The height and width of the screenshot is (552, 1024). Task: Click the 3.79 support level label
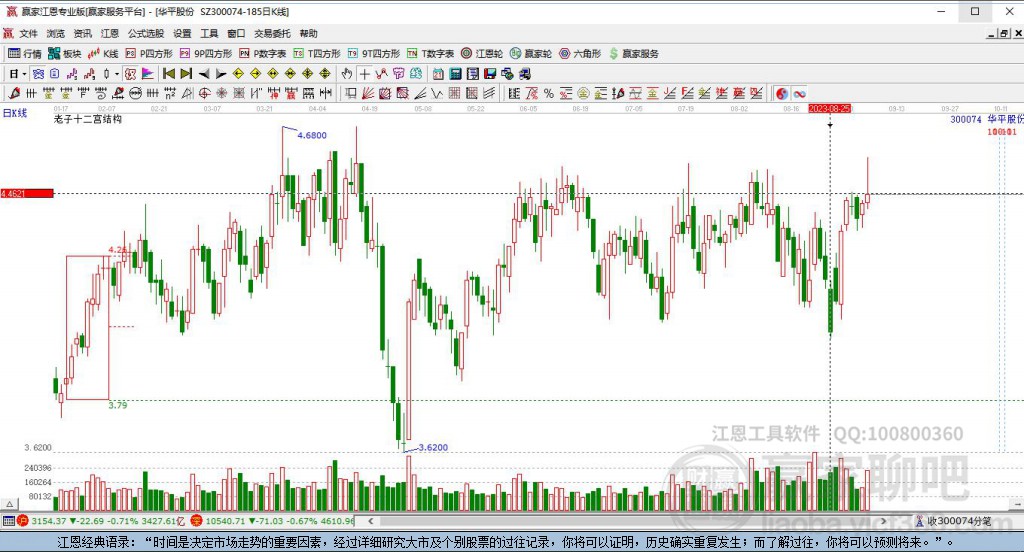tap(118, 405)
